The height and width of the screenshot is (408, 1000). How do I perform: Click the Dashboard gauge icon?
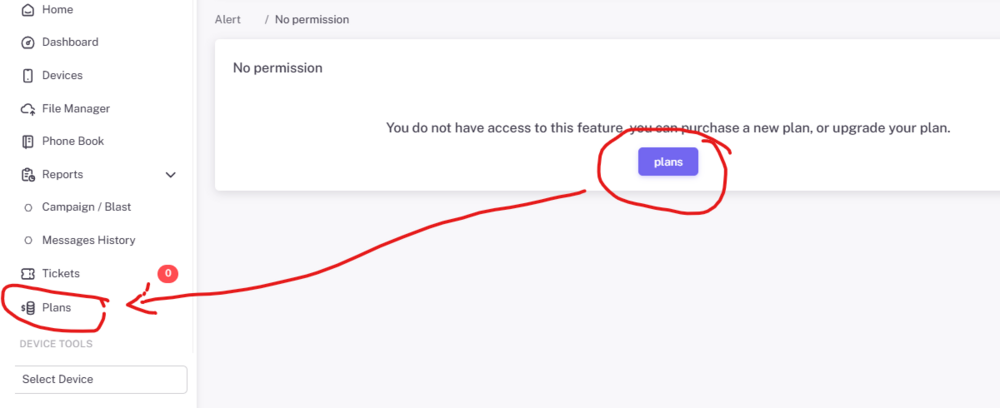28,43
